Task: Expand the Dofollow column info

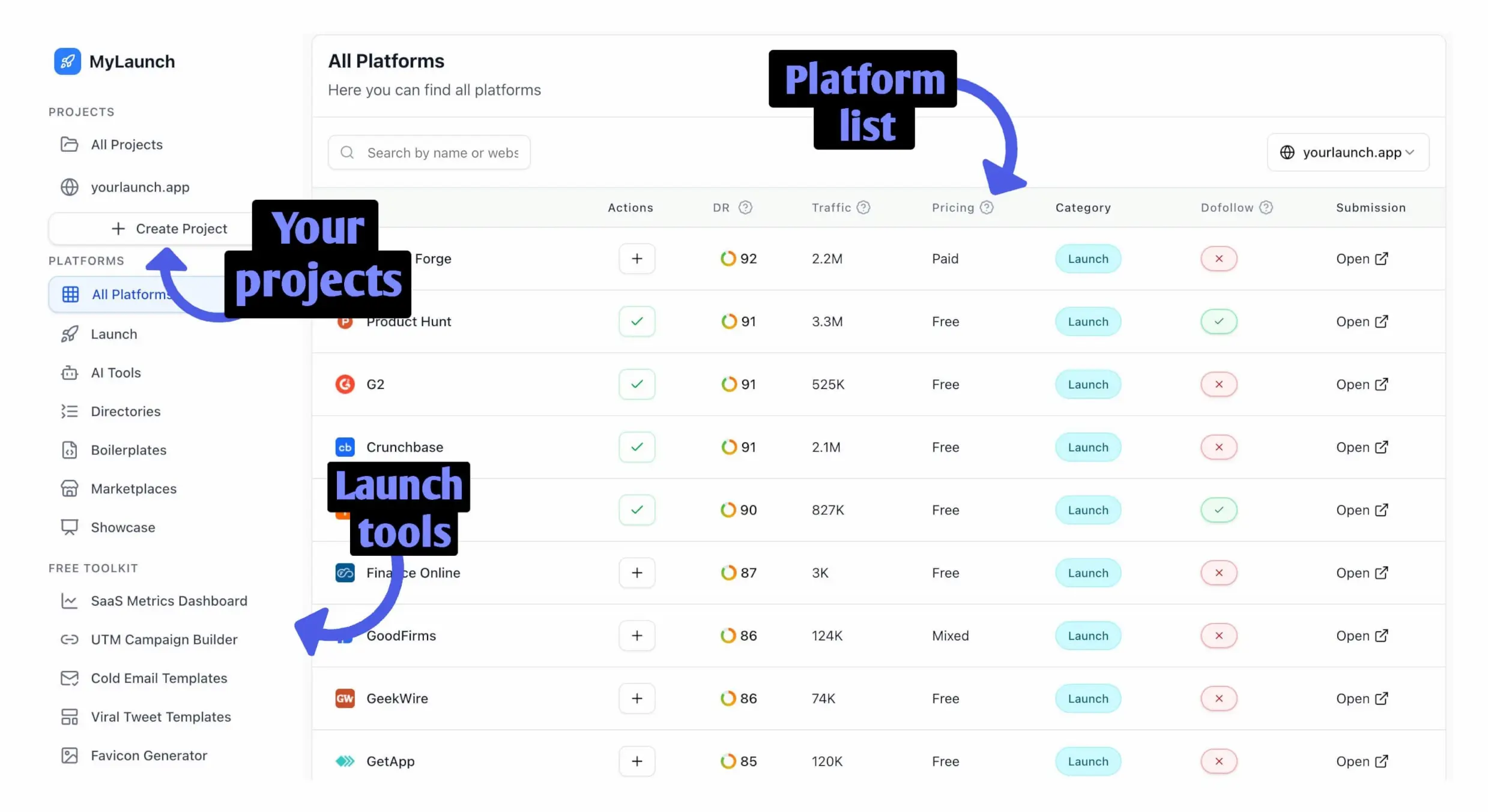Action: 1266,207
